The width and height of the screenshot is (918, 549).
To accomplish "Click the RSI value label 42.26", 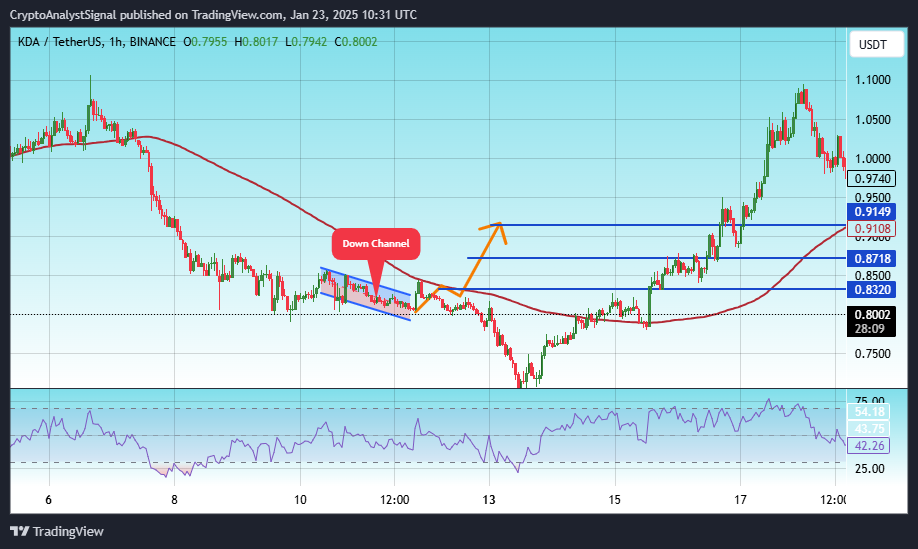I will [869, 445].
